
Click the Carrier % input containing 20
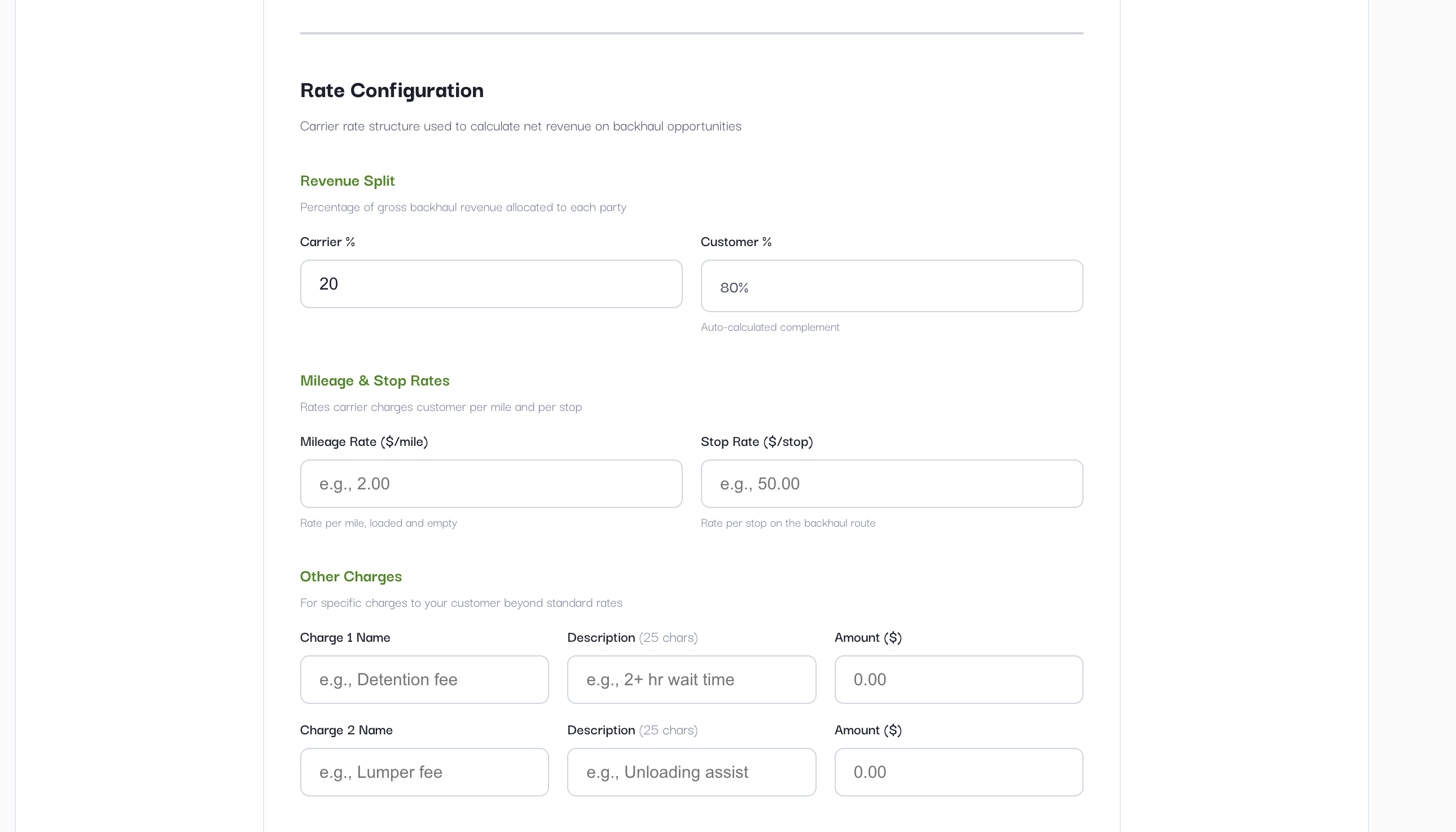(490, 283)
